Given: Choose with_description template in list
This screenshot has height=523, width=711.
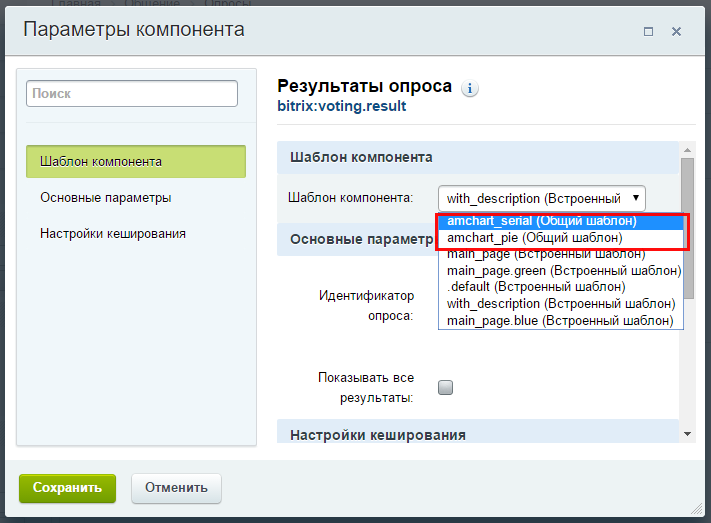Looking at the screenshot, I should click(x=560, y=303).
